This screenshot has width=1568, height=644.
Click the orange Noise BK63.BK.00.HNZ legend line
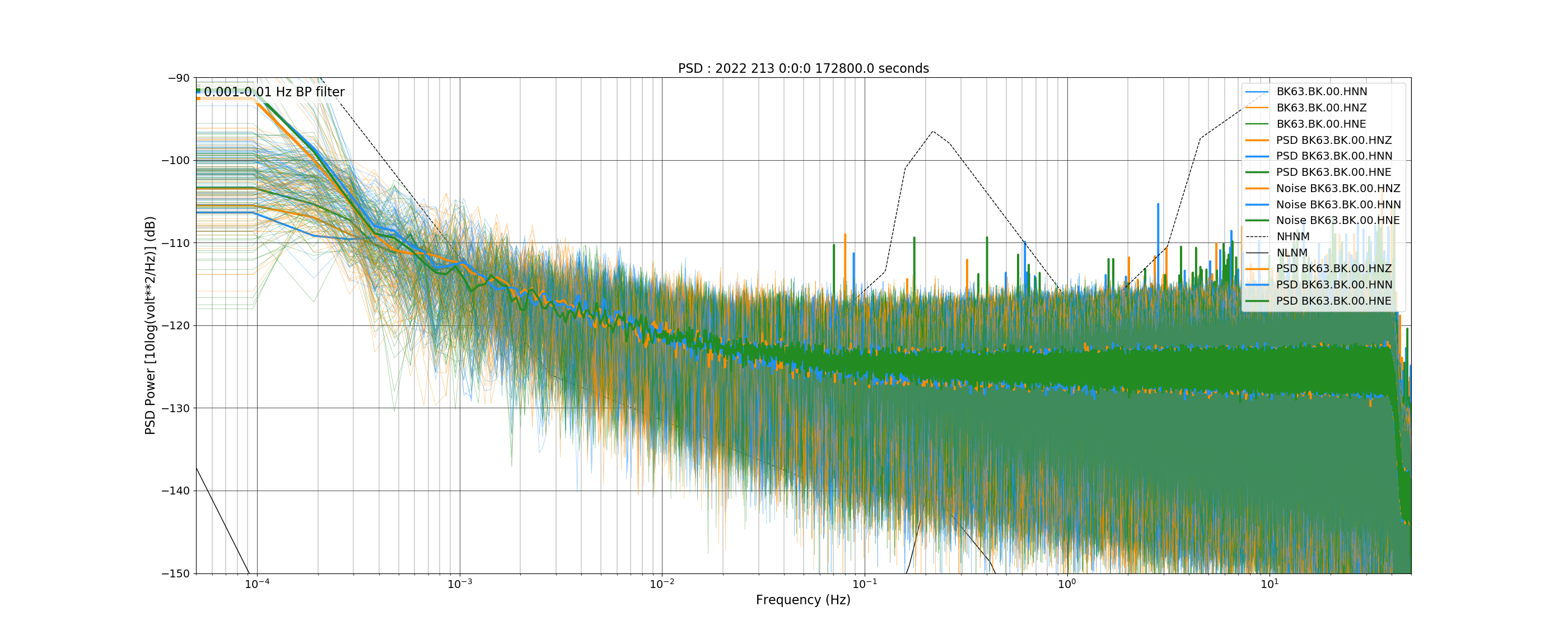(x=1257, y=189)
